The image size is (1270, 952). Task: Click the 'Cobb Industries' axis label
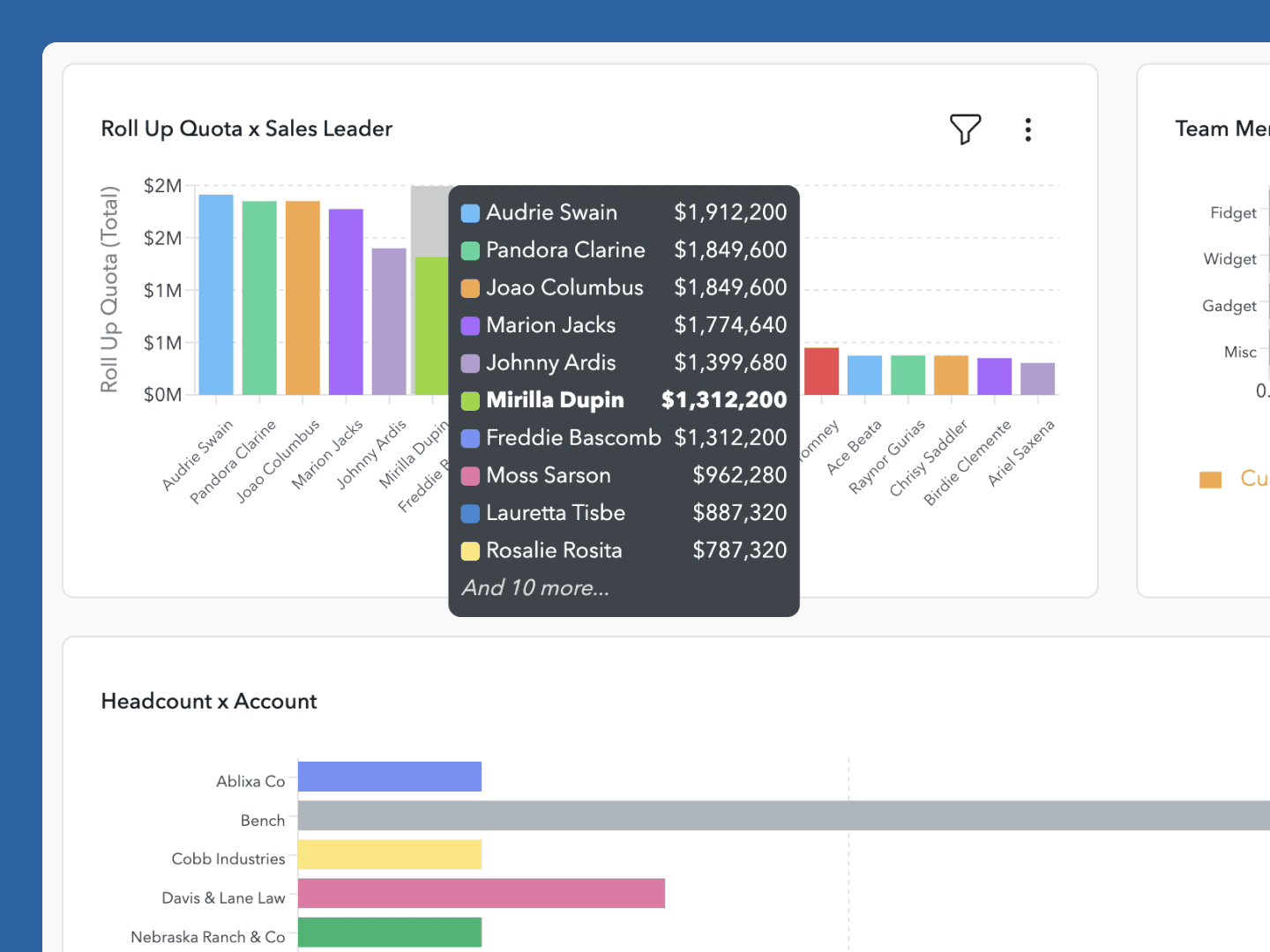tap(228, 859)
